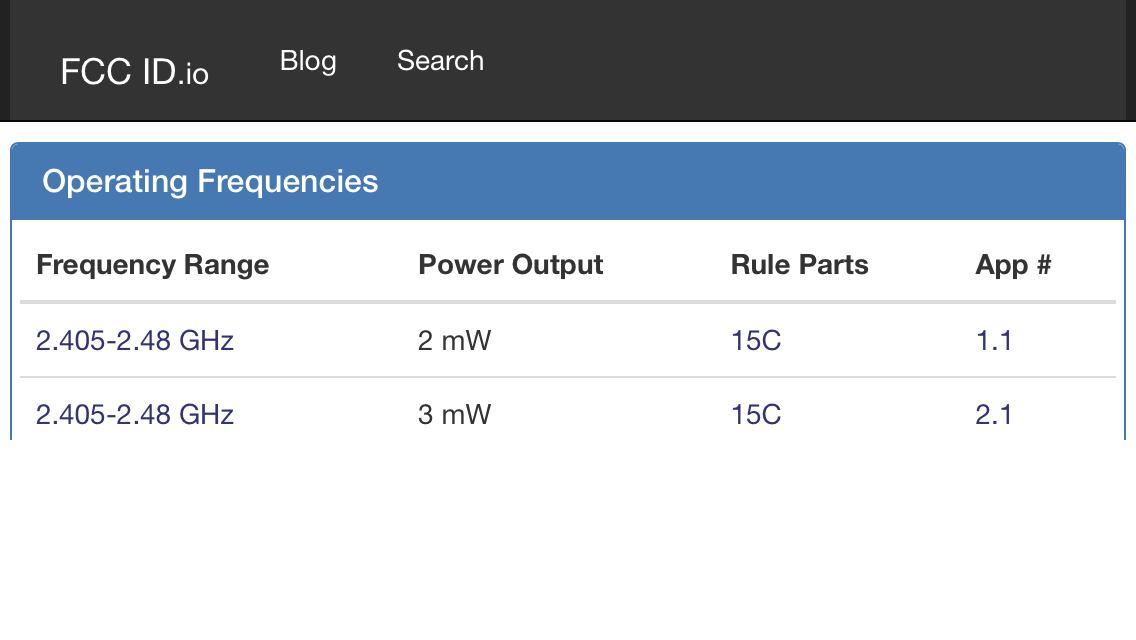Click empty blue header bar right of title
The height and width of the screenshot is (640, 1136).
pyautogui.click(x=750, y=182)
